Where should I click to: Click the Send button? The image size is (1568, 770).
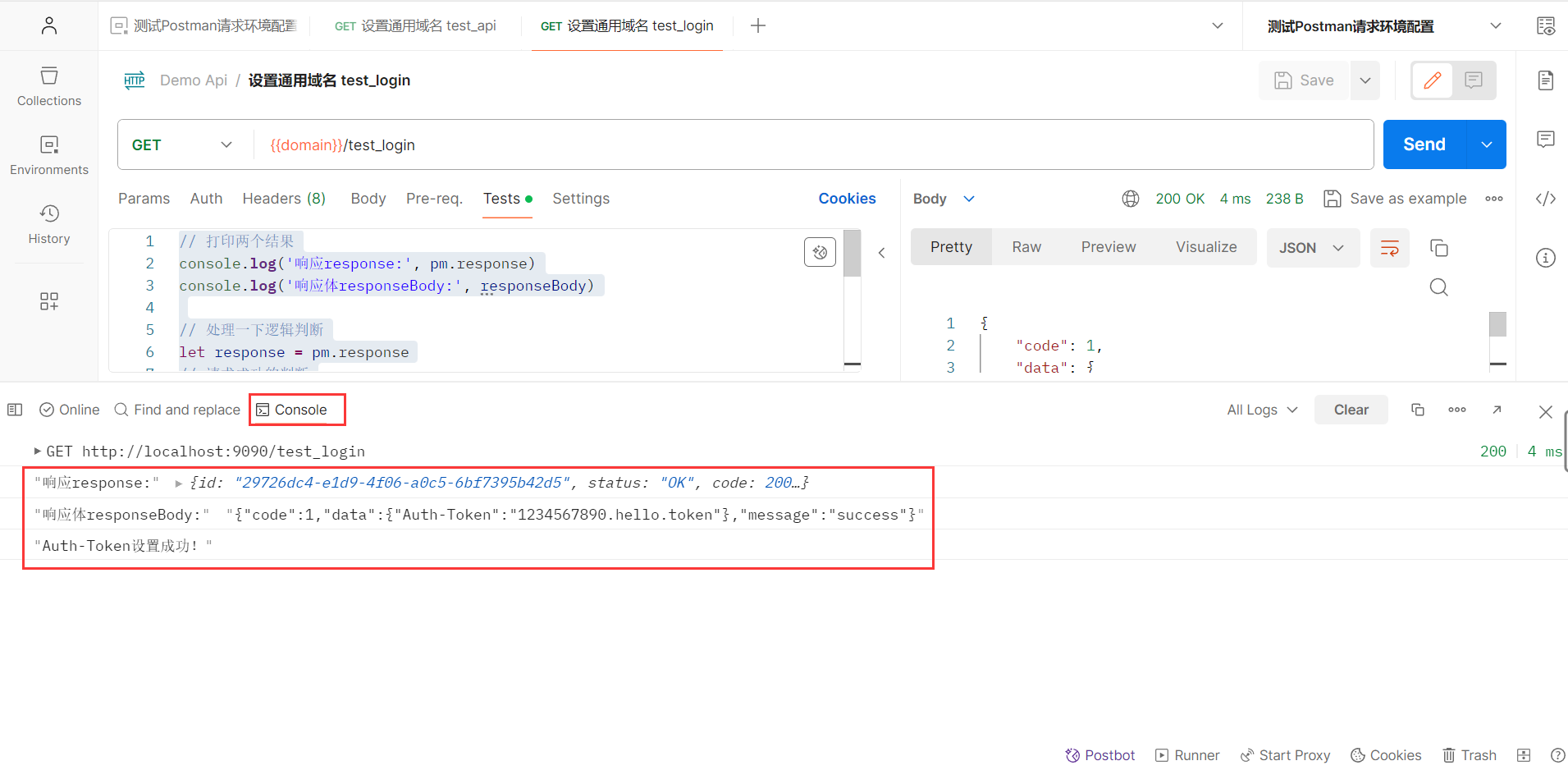[x=1424, y=144]
